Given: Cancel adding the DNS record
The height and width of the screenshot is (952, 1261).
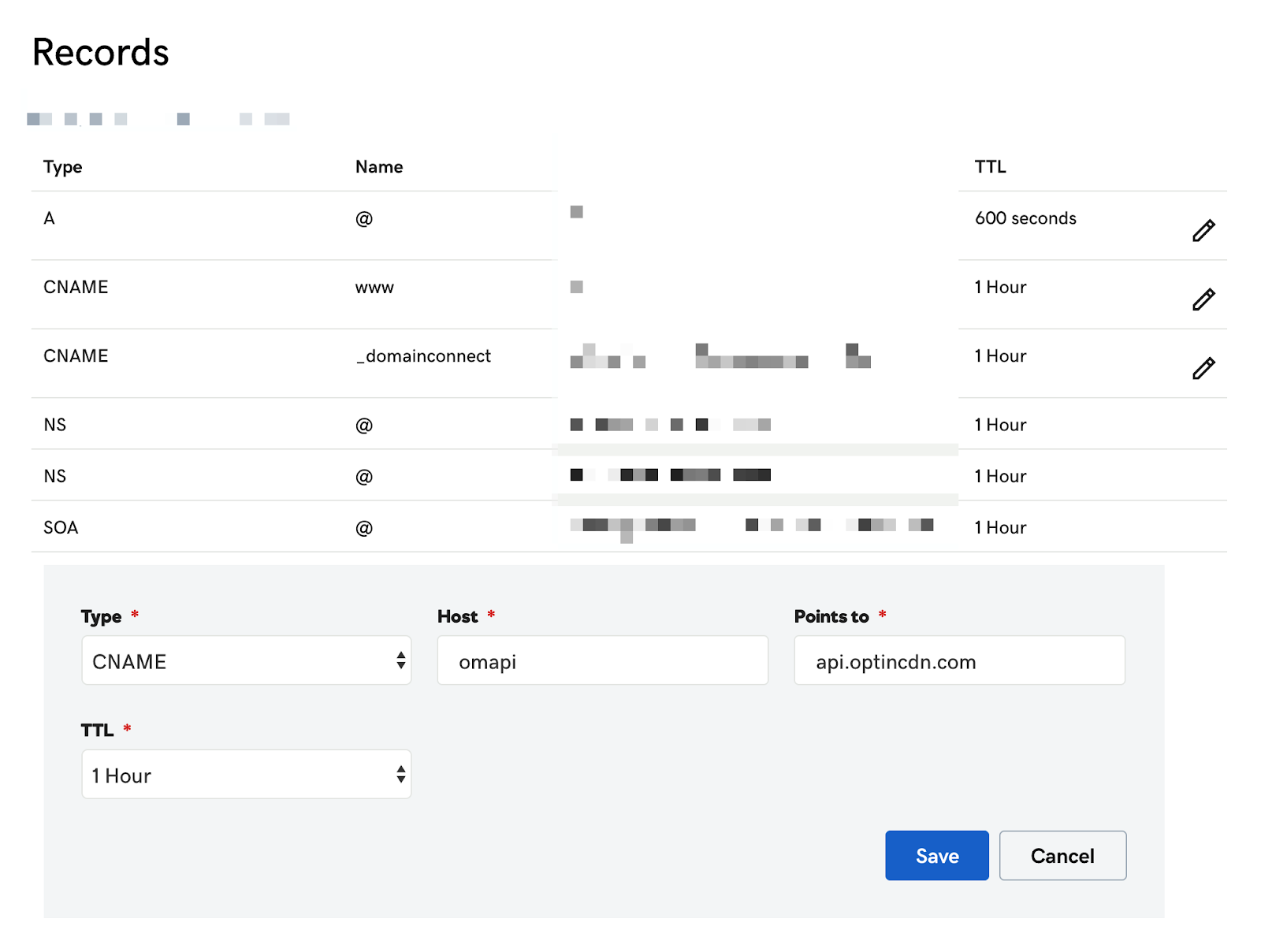Looking at the screenshot, I should pyautogui.click(x=1062, y=856).
